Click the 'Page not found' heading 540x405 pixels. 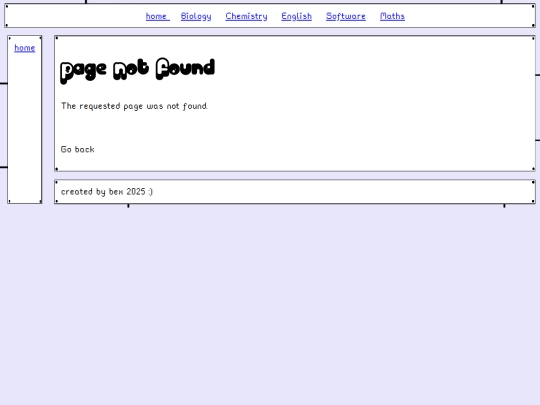[137, 71]
